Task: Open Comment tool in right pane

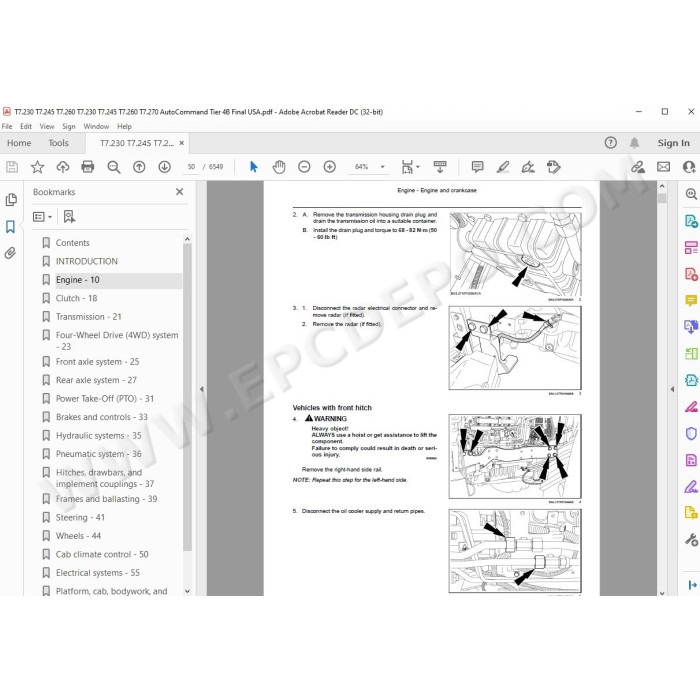Action: (x=691, y=300)
